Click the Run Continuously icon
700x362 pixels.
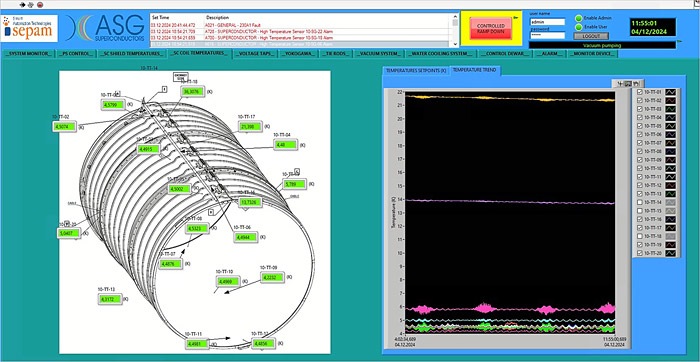31,5
